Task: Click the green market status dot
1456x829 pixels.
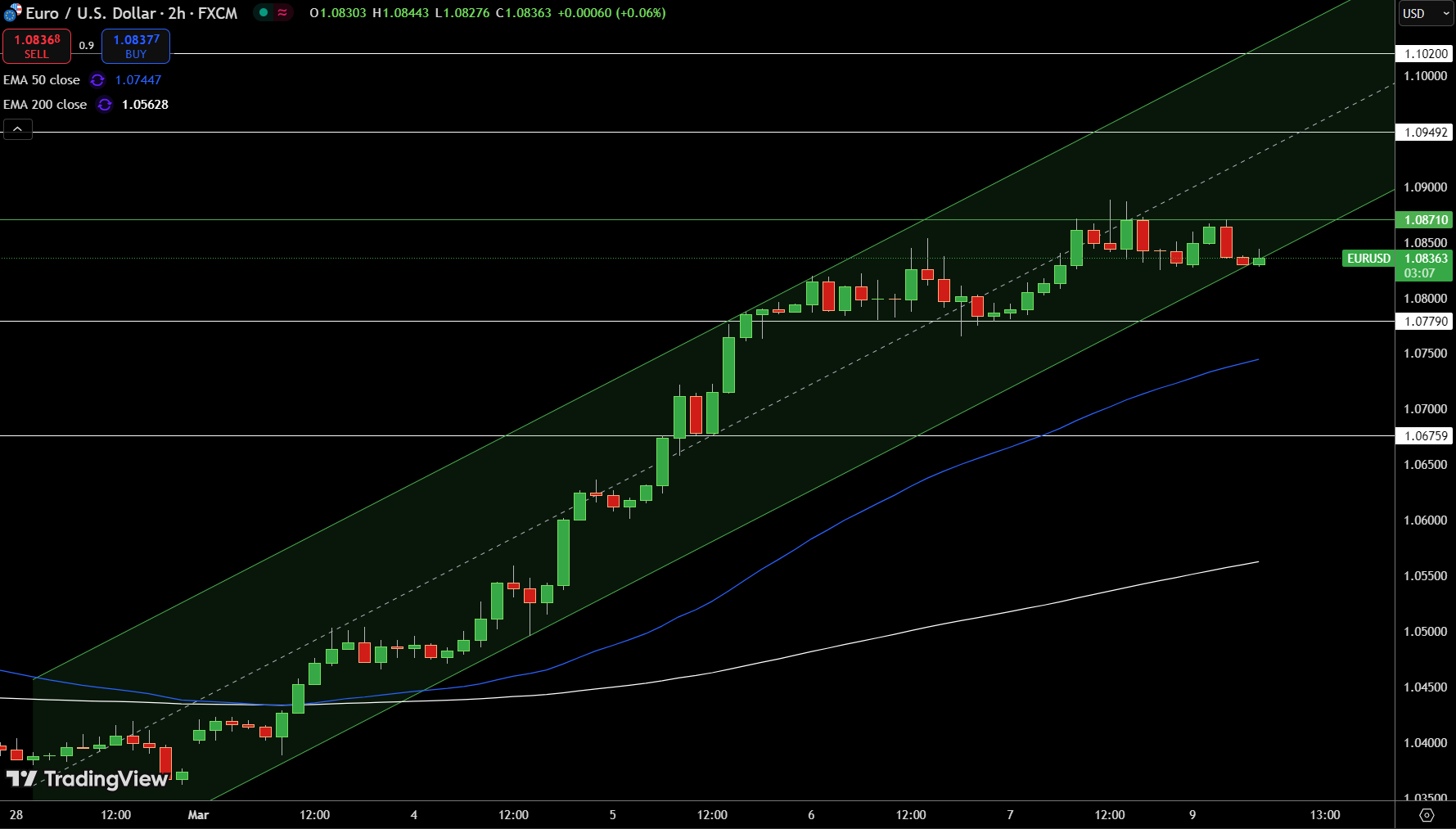Action: (264, 12)
